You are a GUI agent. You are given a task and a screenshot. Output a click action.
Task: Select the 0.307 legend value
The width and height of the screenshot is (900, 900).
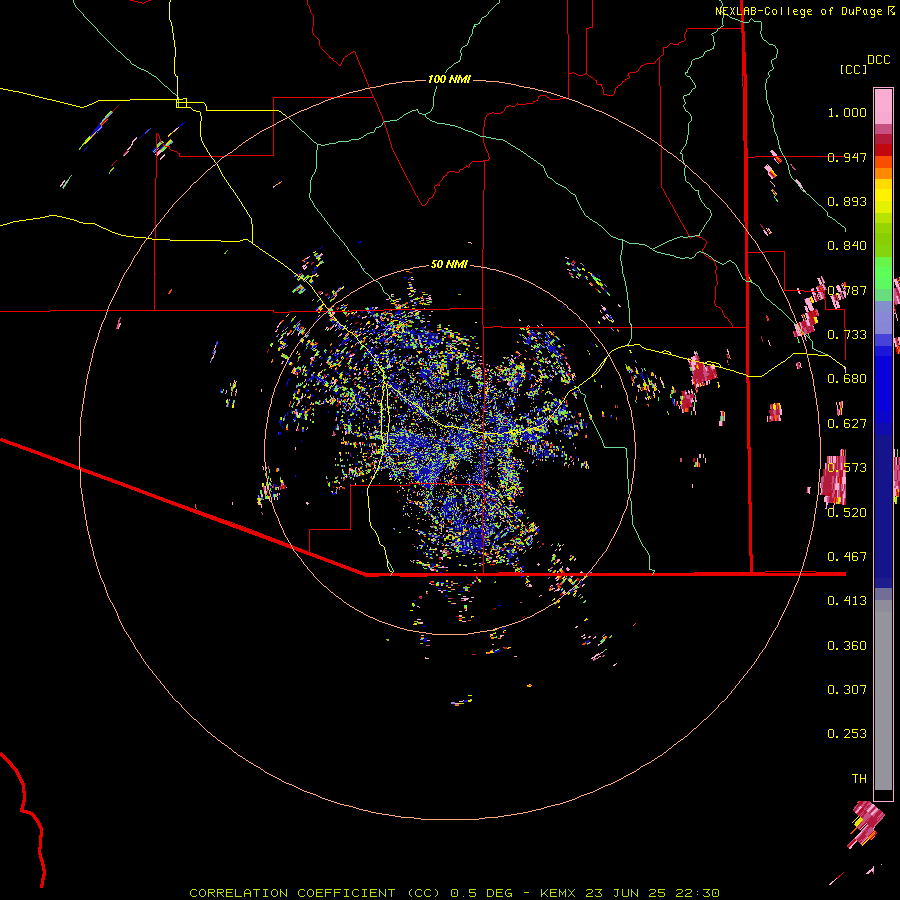[847, 690]
